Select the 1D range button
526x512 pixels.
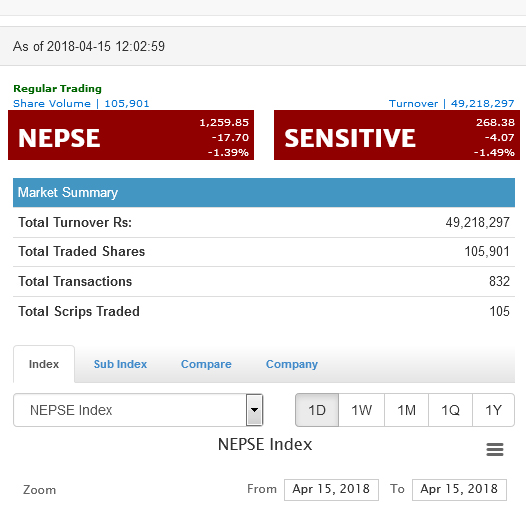click(317, 410)
